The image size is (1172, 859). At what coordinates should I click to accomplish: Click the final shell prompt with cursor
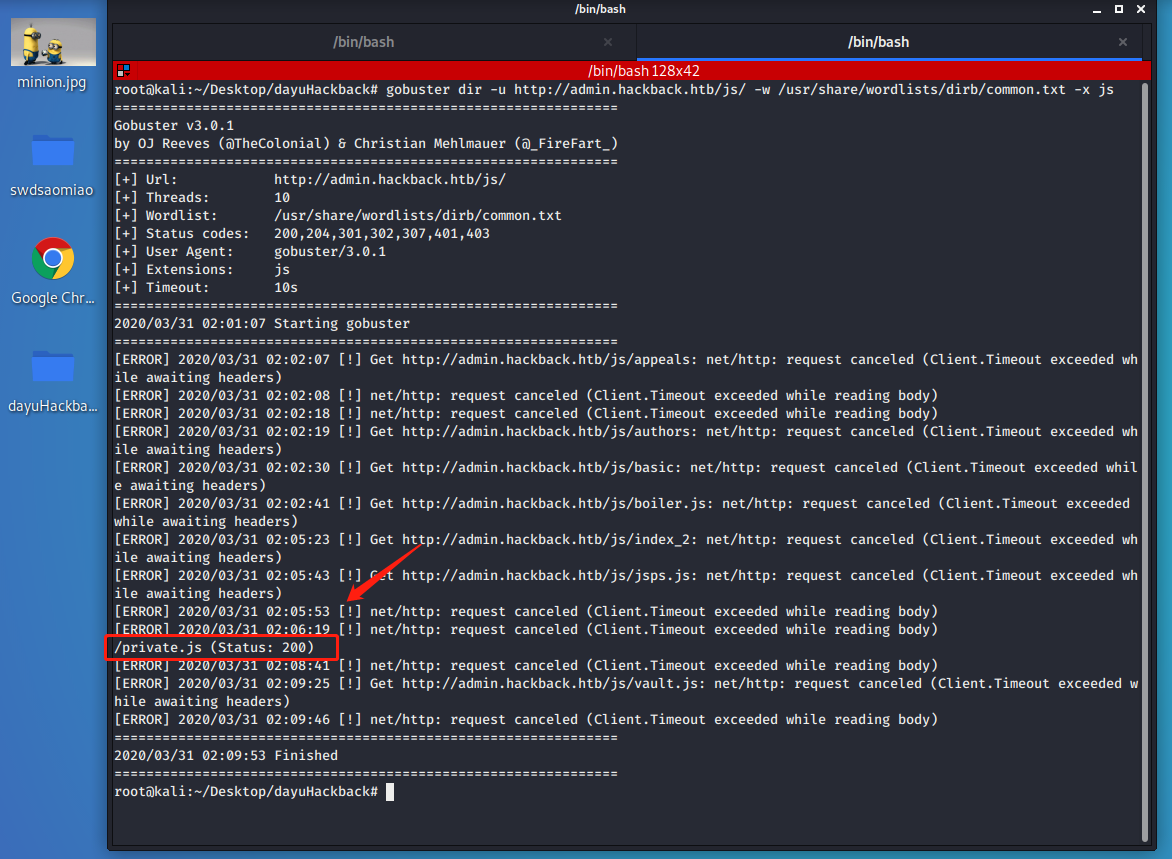click(x=254, y=792)
